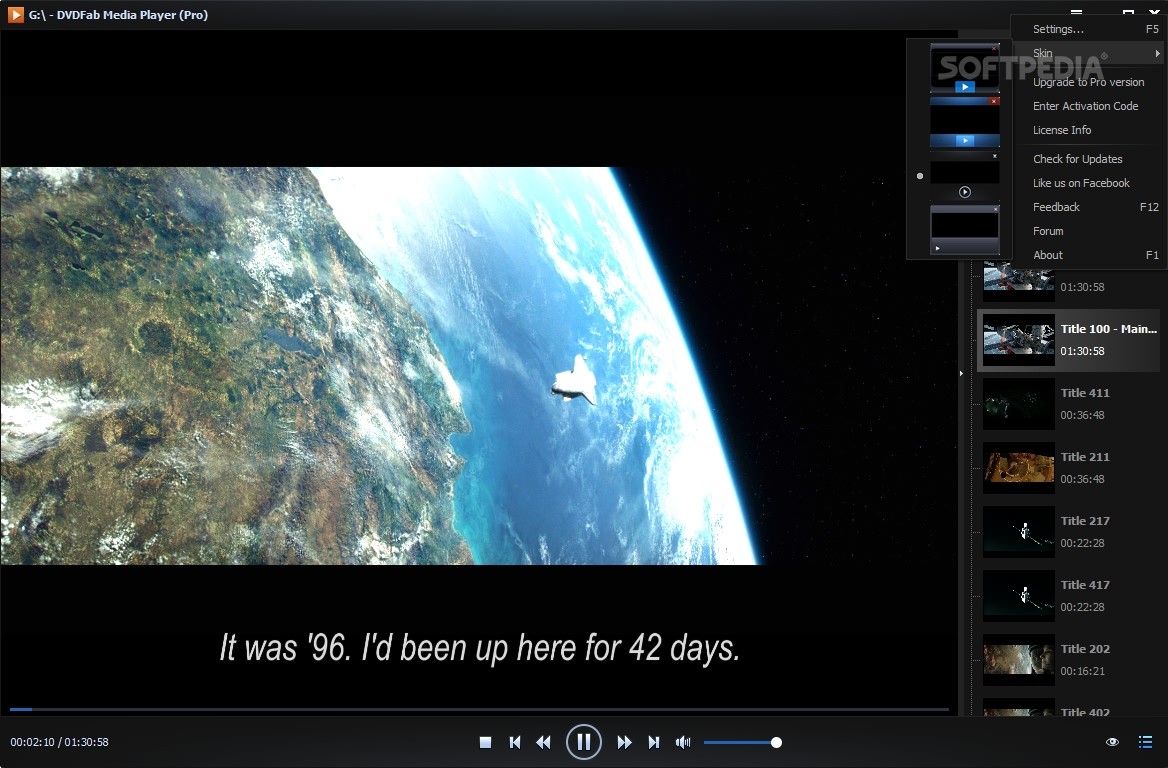Stop playback with the stop button

485,742
